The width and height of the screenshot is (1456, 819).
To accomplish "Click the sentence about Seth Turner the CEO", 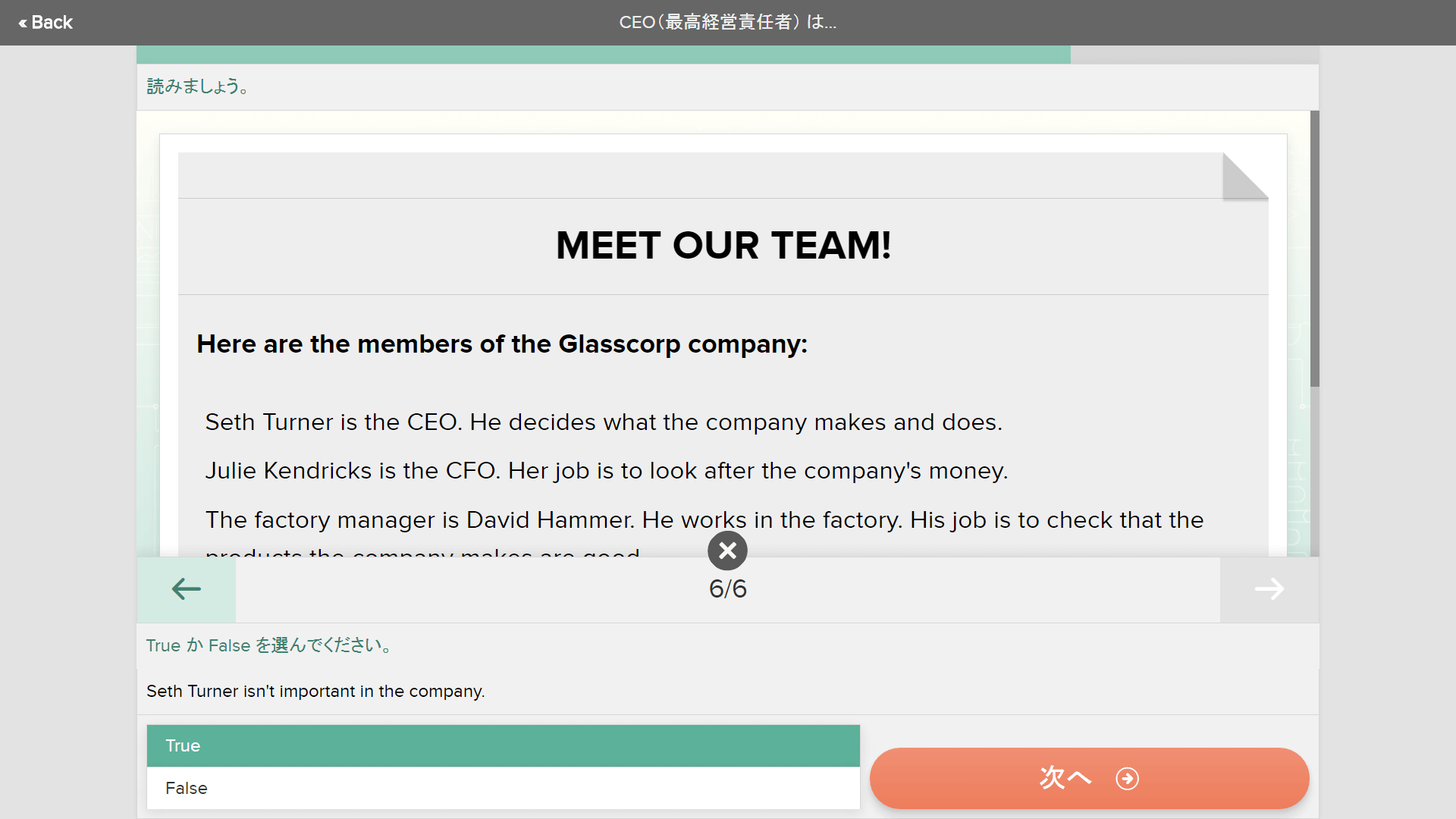I will (x=604, y=422).
